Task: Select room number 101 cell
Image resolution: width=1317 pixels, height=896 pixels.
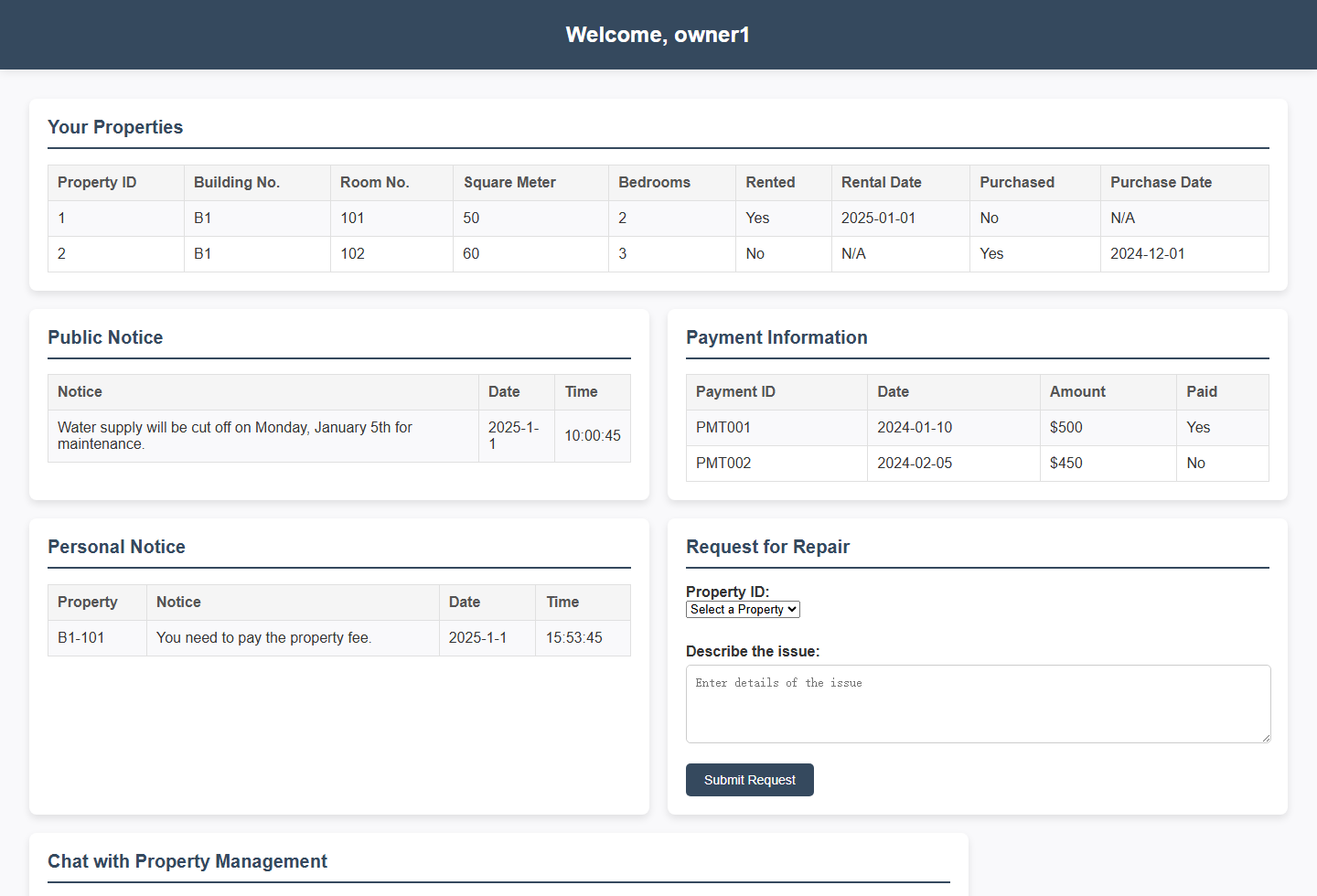Action: 391,219
